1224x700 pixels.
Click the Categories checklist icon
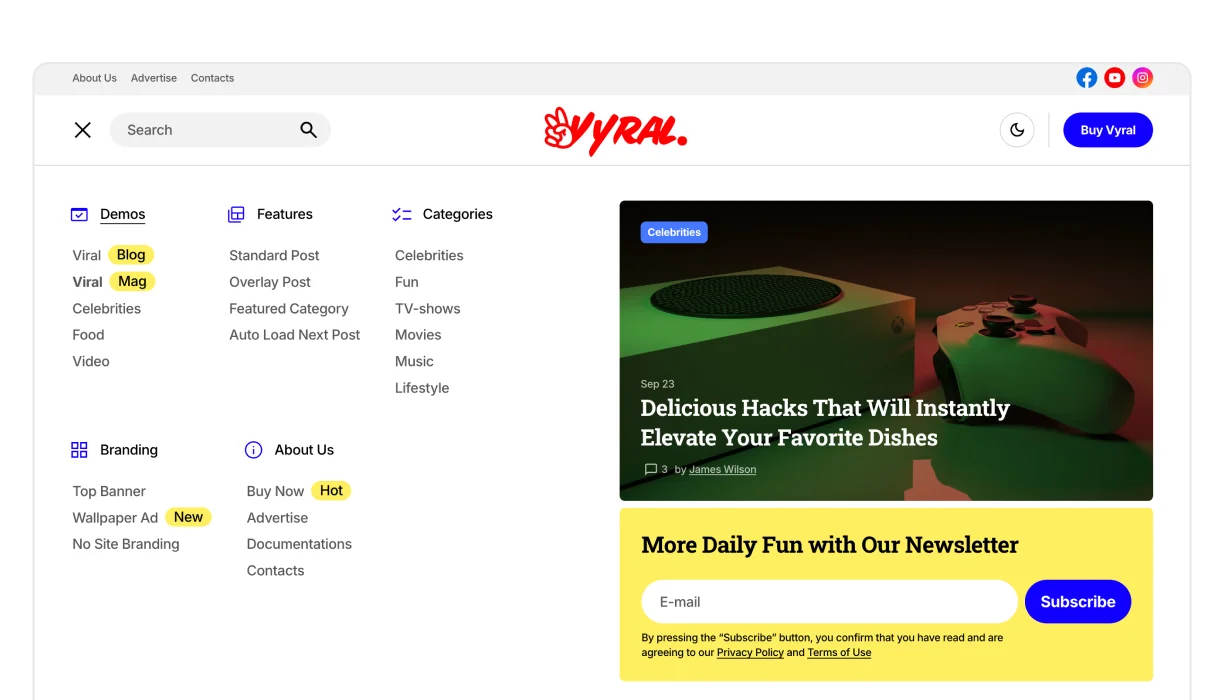[402, 214]
